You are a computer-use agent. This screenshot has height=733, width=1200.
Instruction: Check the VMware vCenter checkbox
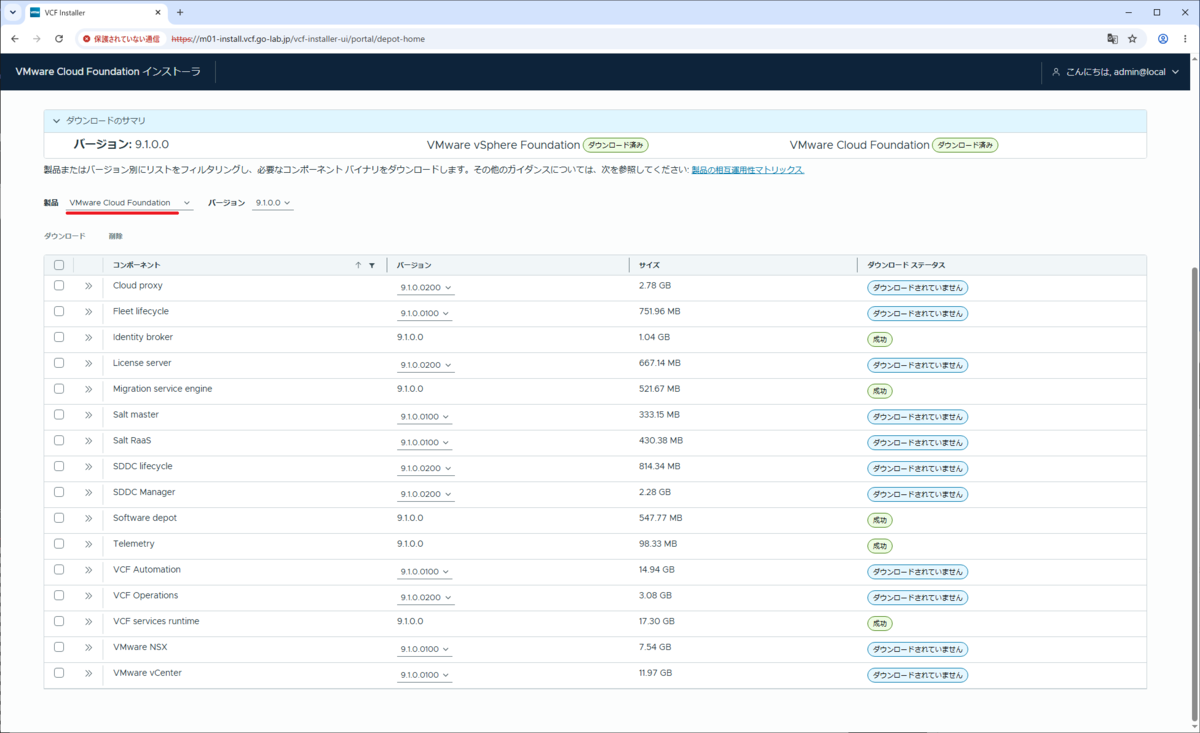pyautogui.click(x=59, y=673)
